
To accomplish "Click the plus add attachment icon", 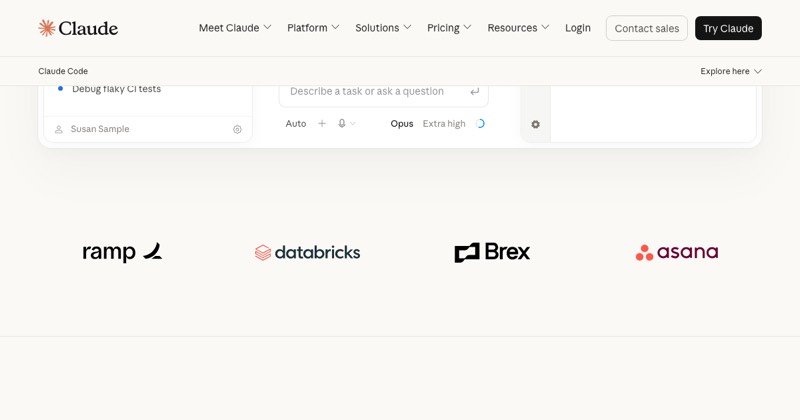I will [322, 123].
